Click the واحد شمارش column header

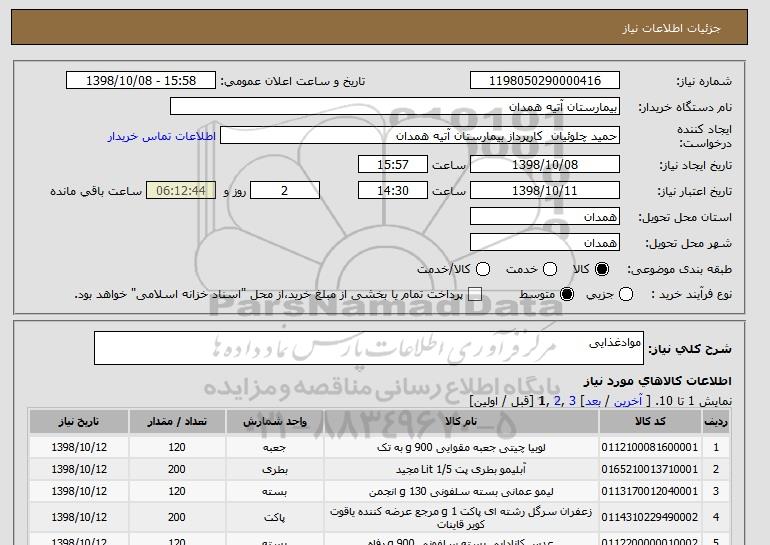coord(275,422)
